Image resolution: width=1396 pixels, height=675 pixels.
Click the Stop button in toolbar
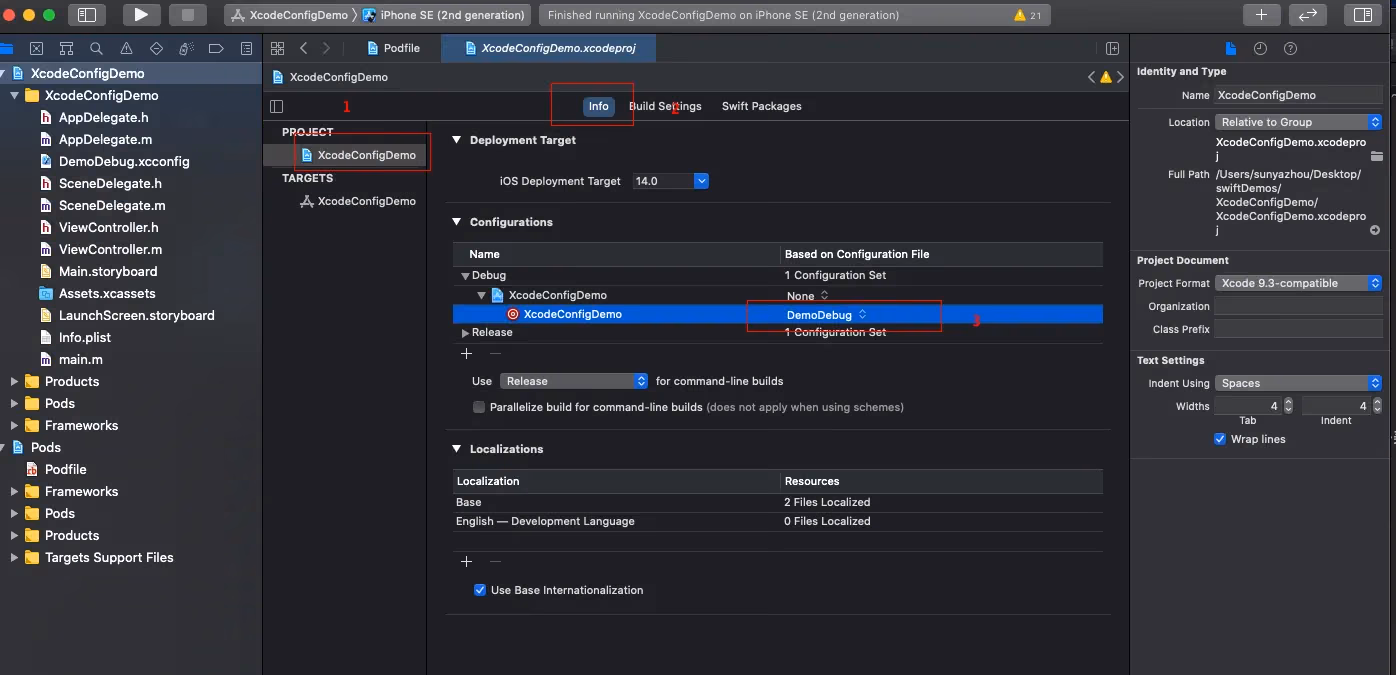[188, 15]
